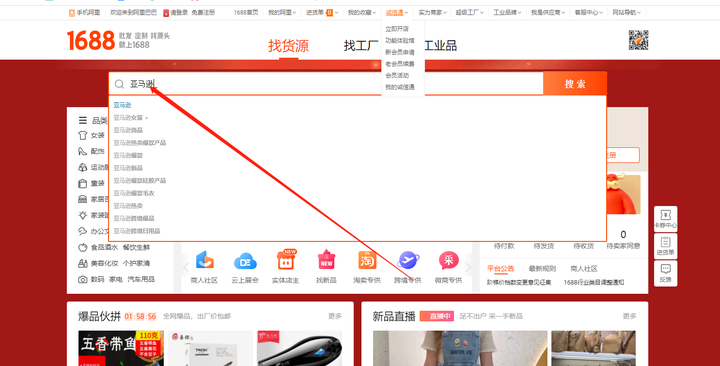This screenshot has height=366, width=720.
Task: Open 实体店主 shop icon
Action: click(x=286, y=260)
